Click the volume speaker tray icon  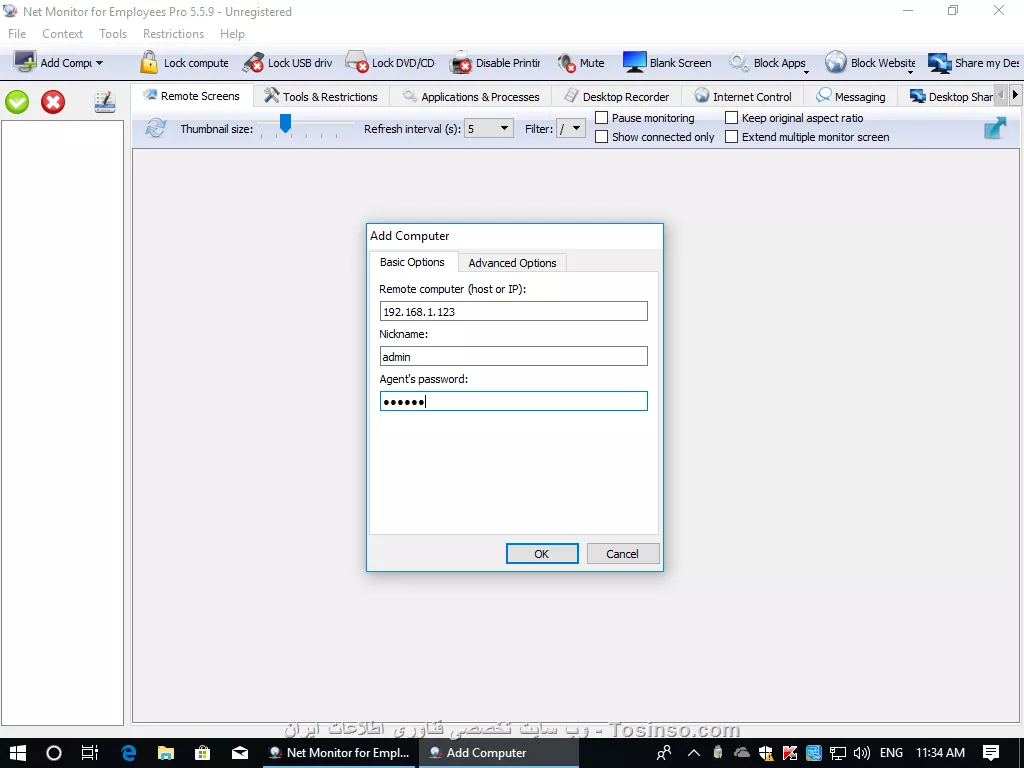click(x=861, y=753)
